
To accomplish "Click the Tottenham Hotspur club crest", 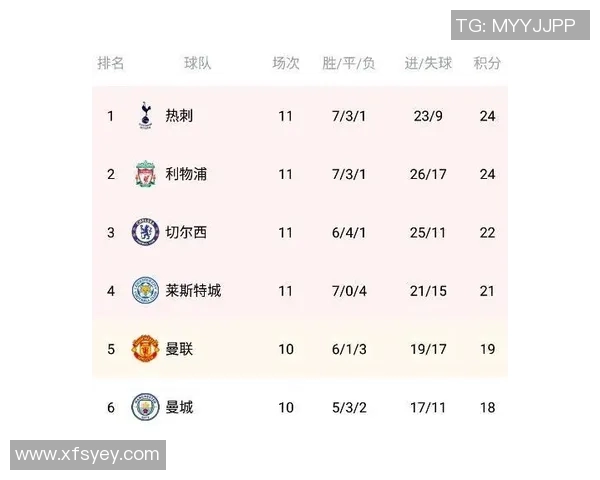I will click(x=145, y=115).
